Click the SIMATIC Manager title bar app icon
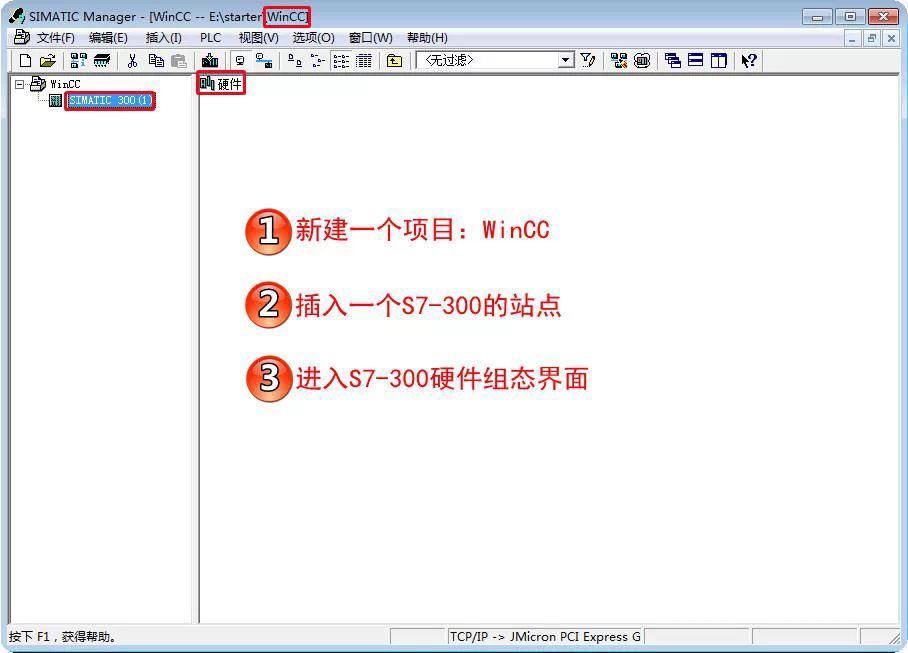Screen dimensions: 908x653 (17, 16)
